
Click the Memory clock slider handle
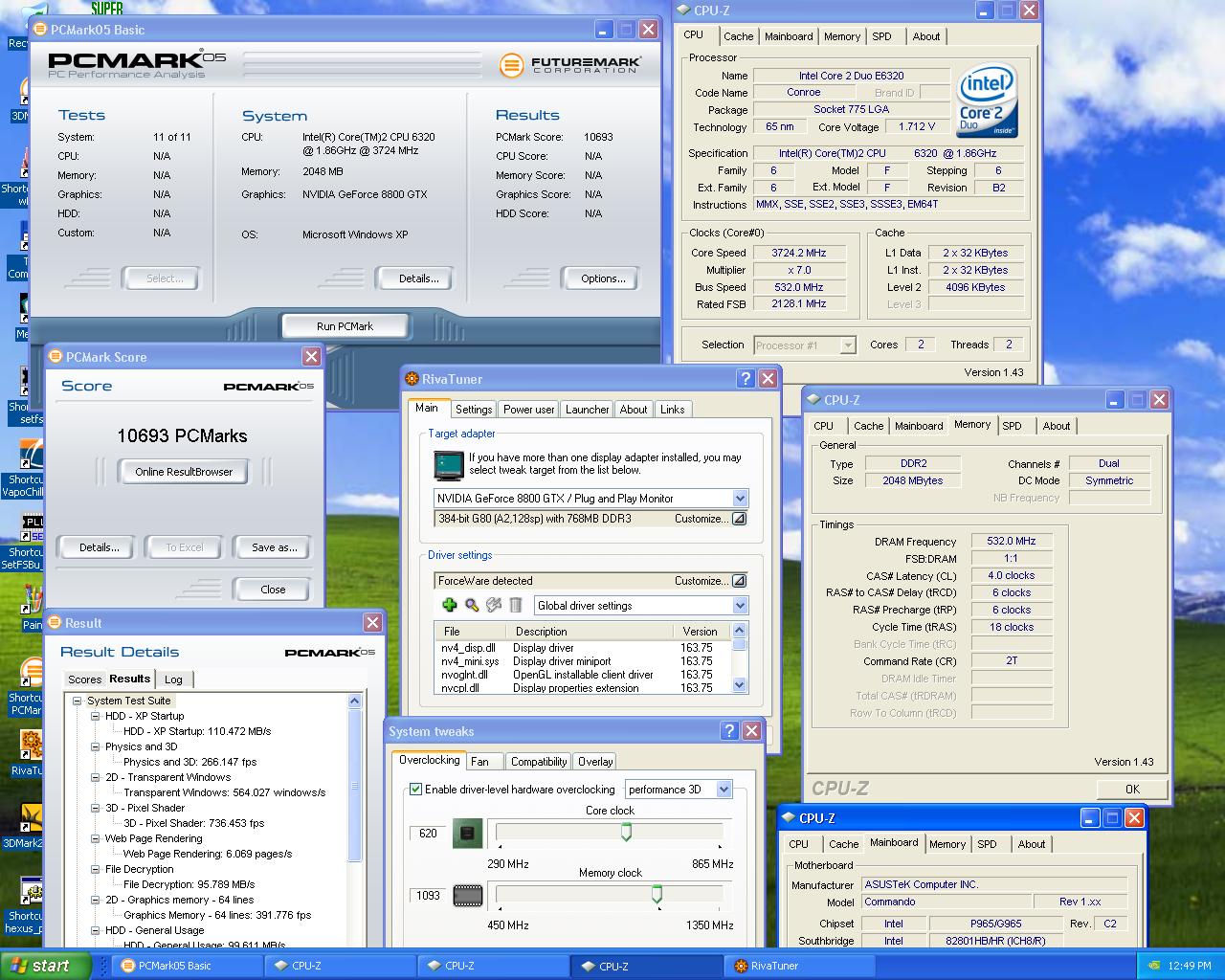657,894
